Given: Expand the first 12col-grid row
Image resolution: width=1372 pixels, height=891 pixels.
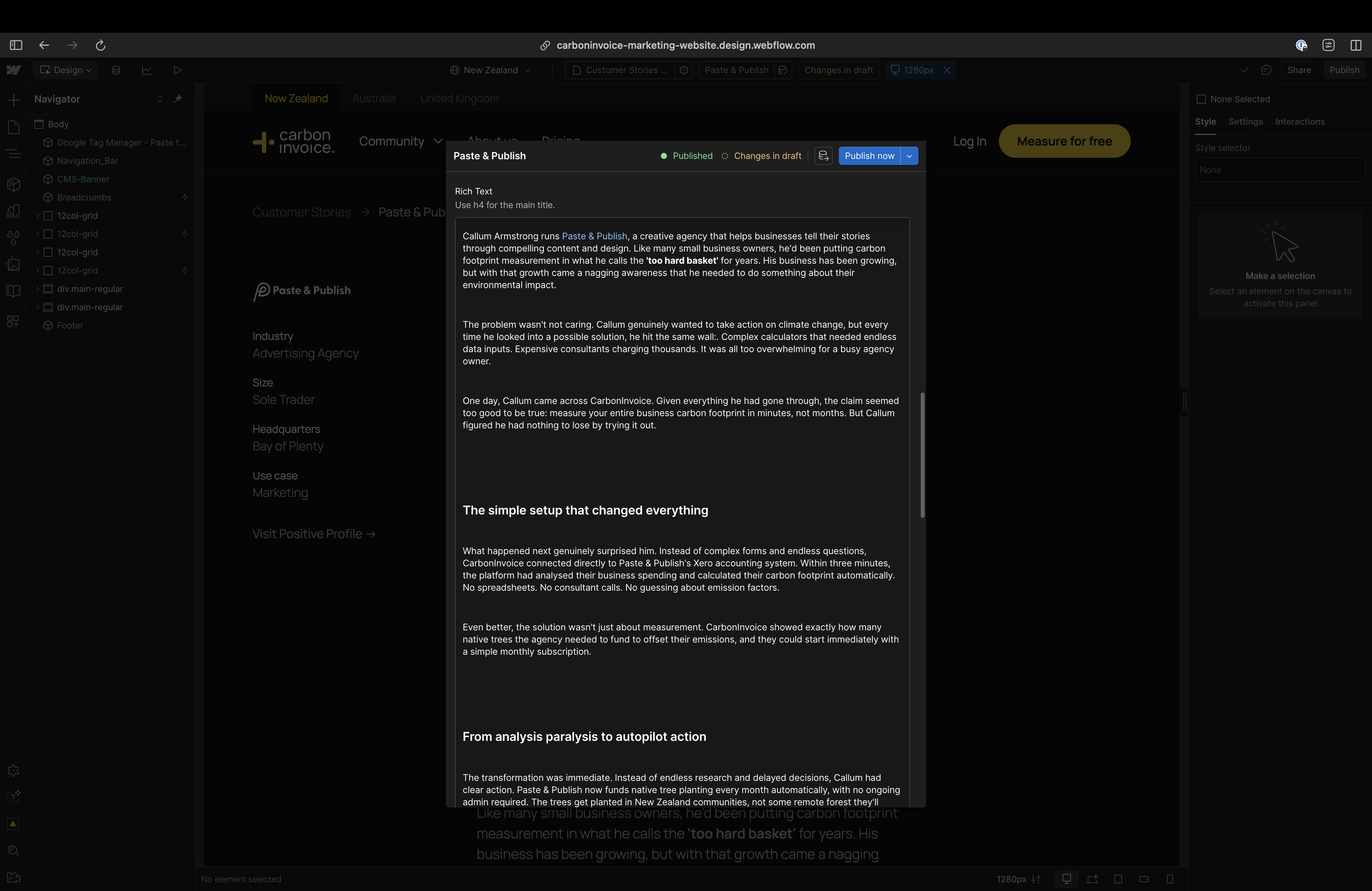Looking at the screenshot, I should click(37, 216).
